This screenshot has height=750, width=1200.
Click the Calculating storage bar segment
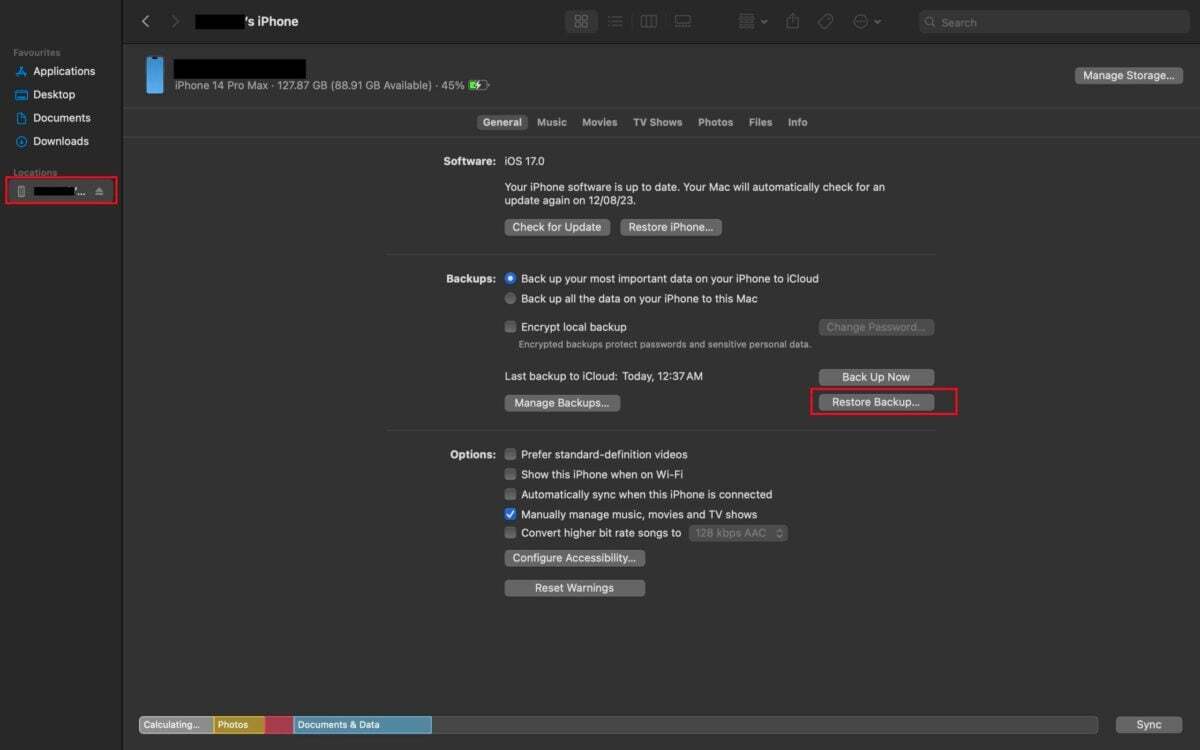[176, 725]
